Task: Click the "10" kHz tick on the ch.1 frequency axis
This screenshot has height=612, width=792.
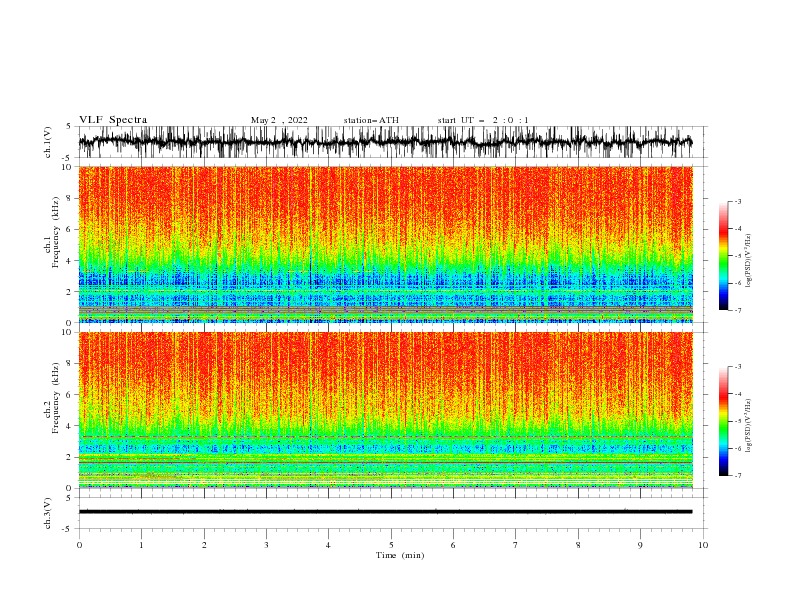Action: click(x=67, y=167)
